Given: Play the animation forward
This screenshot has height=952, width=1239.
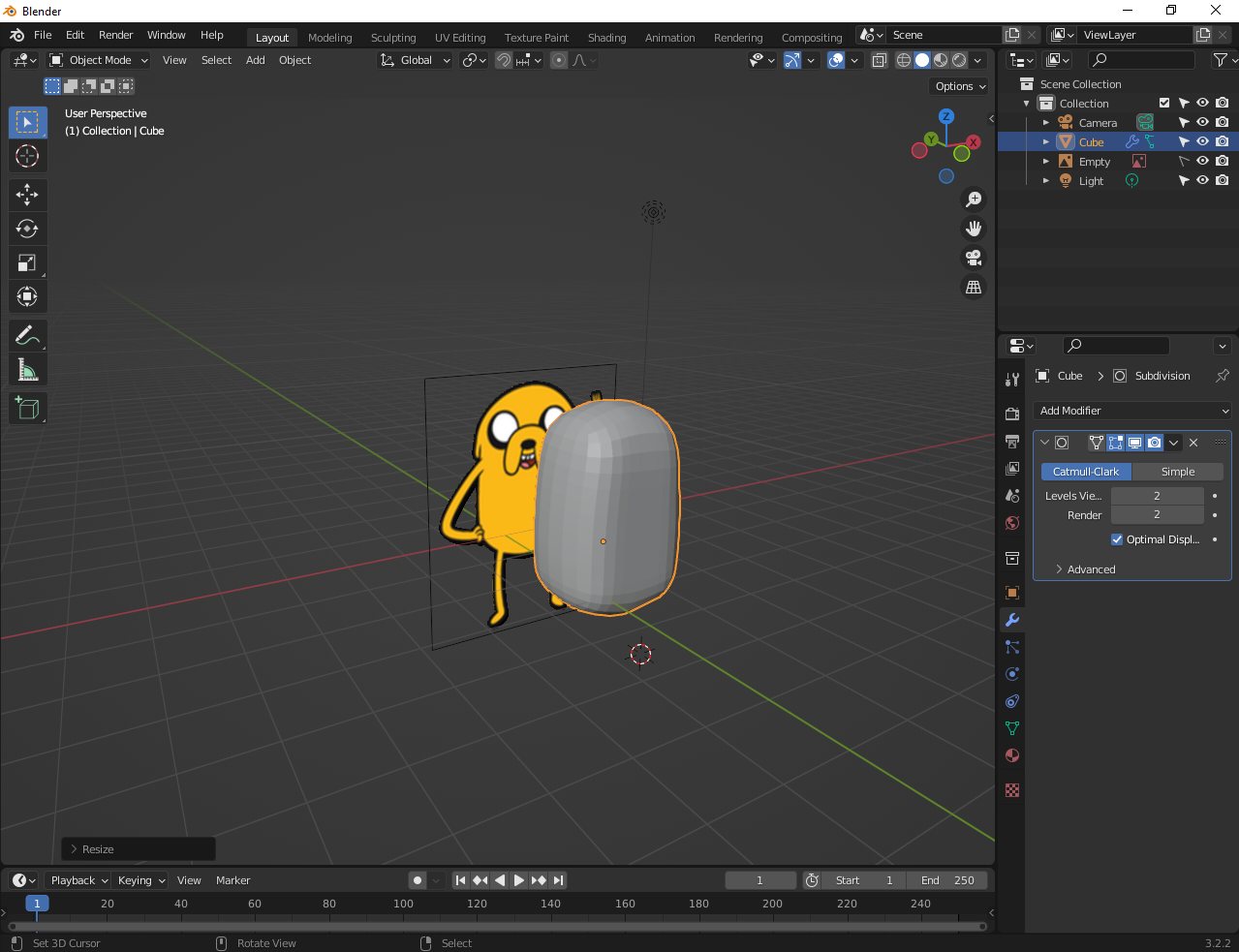Looking at the screenshot, I should tap(518, 880).
